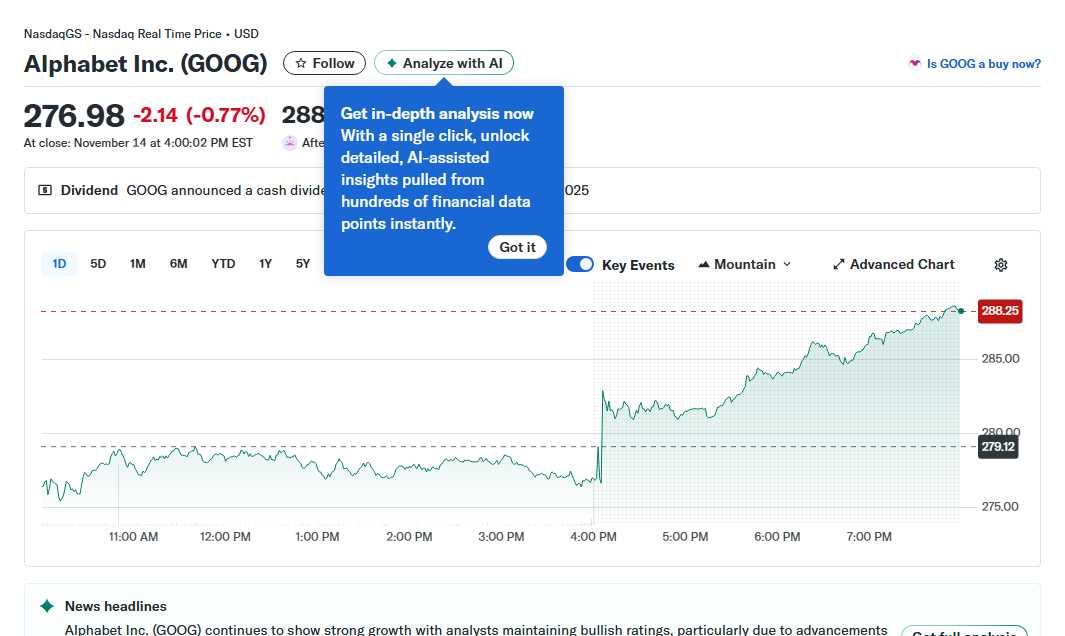Dismiss tooltip with Got it button
1065x636 pixels.
[x=517, y=247]
